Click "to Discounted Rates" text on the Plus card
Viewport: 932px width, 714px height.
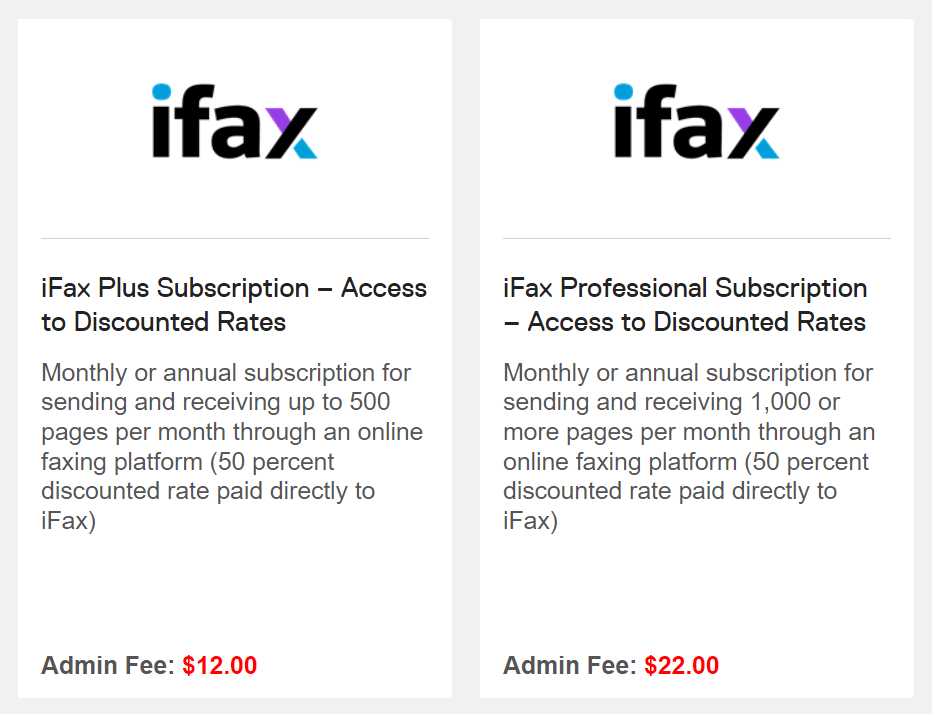(163, 322)
